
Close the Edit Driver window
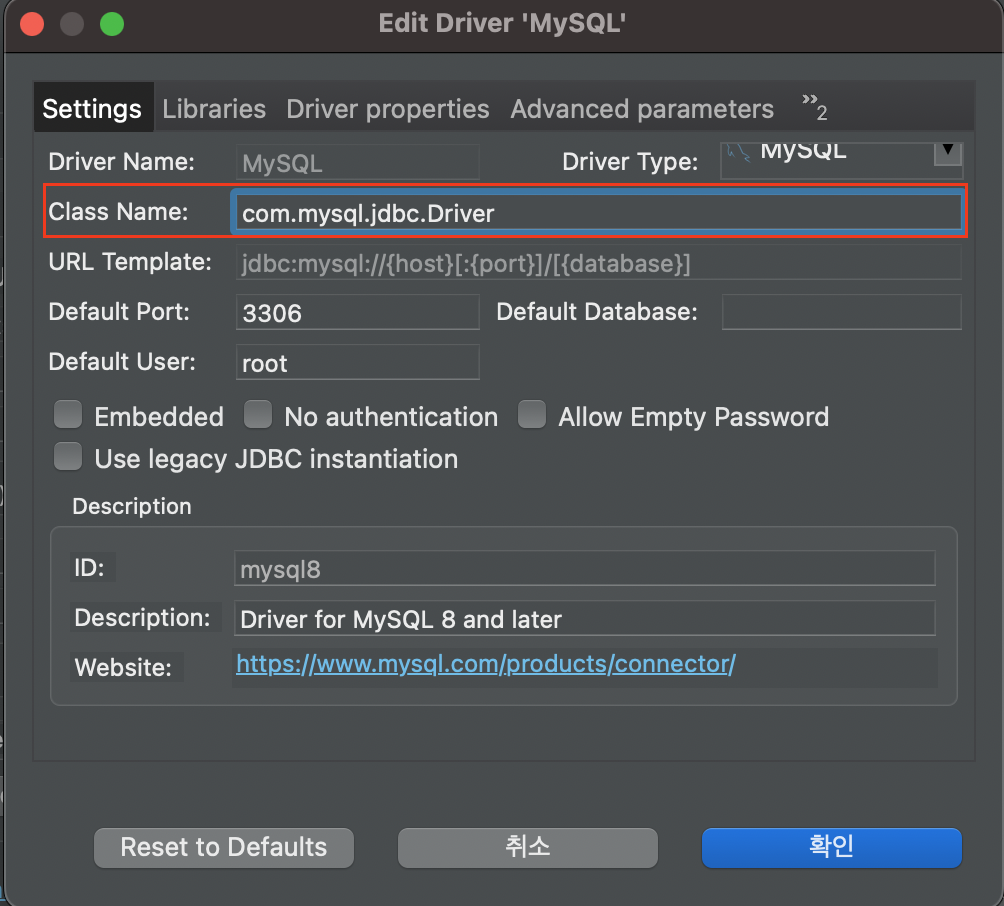32,24
